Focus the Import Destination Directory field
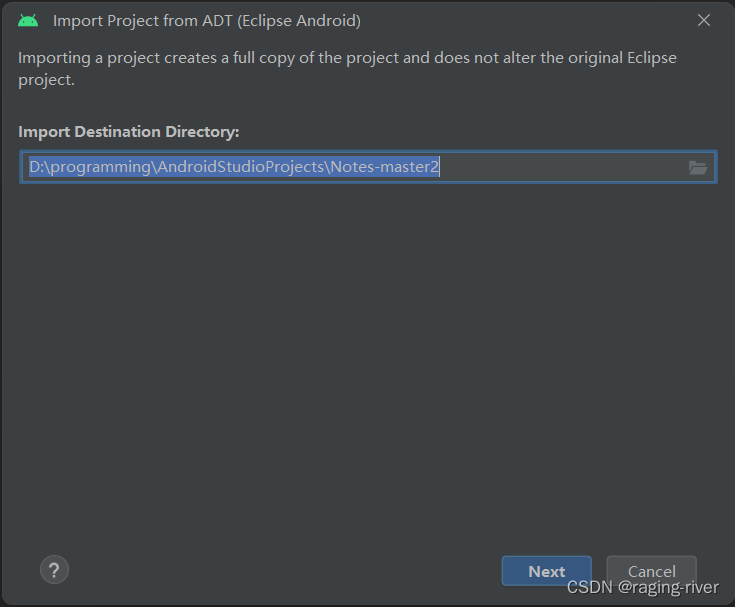 368,167
